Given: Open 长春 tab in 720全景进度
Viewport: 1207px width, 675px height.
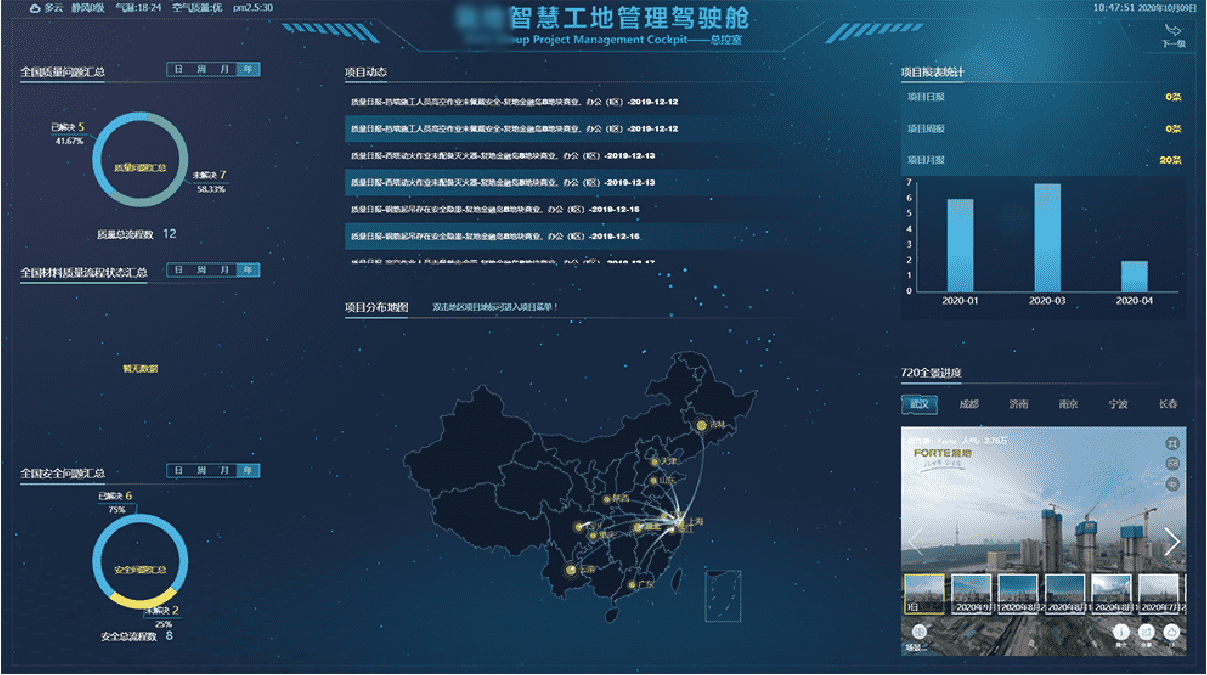Looking at the screenshot, I should [x=1167, y=404].
